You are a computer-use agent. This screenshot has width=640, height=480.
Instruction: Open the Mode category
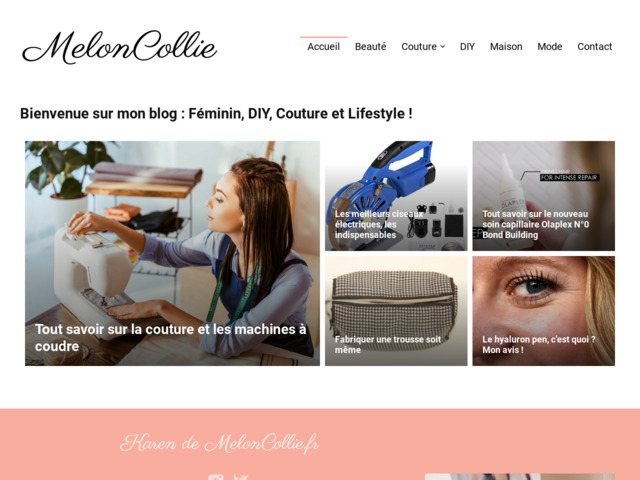tap(549, 47)
